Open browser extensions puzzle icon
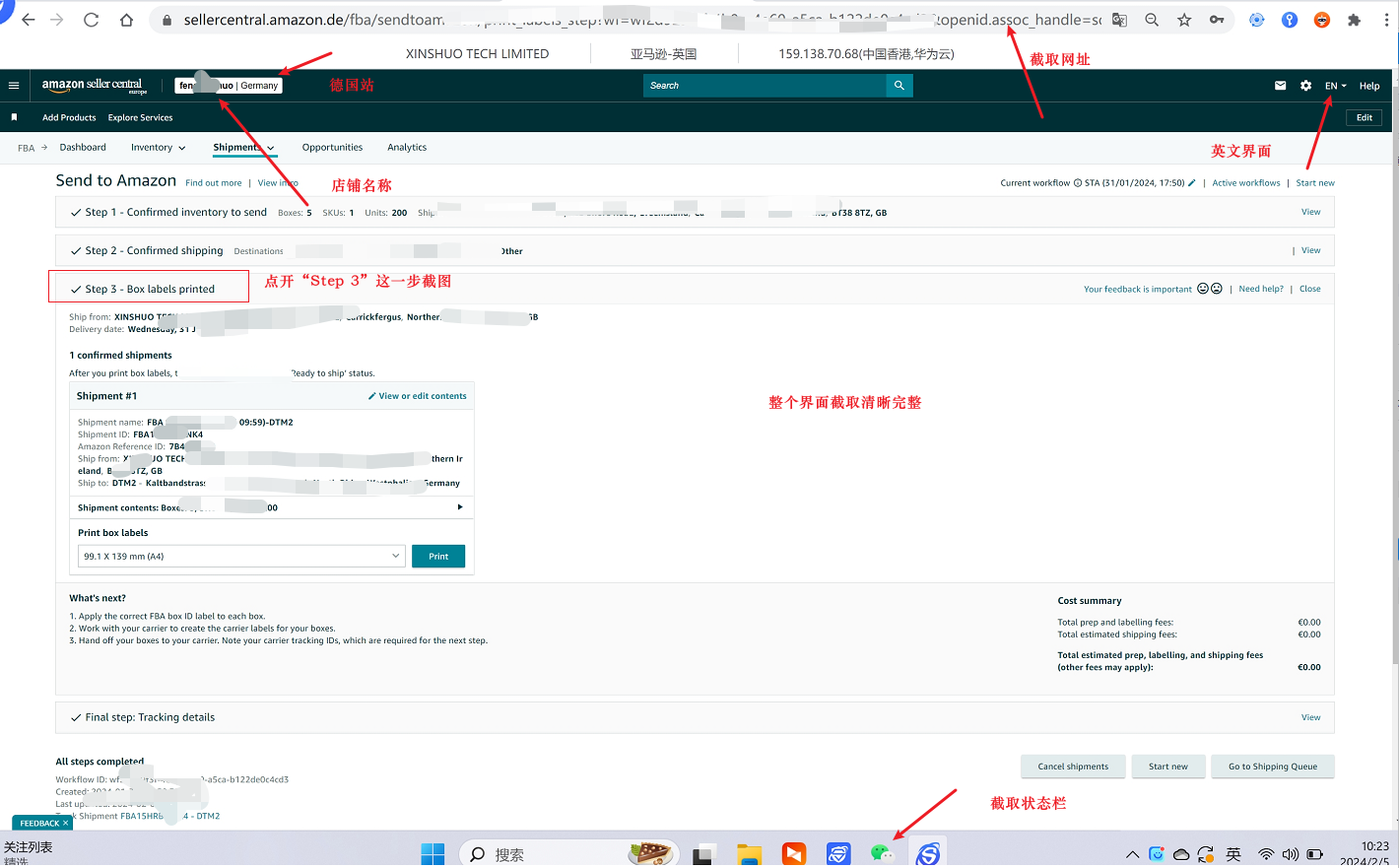 click(1354, 20)
